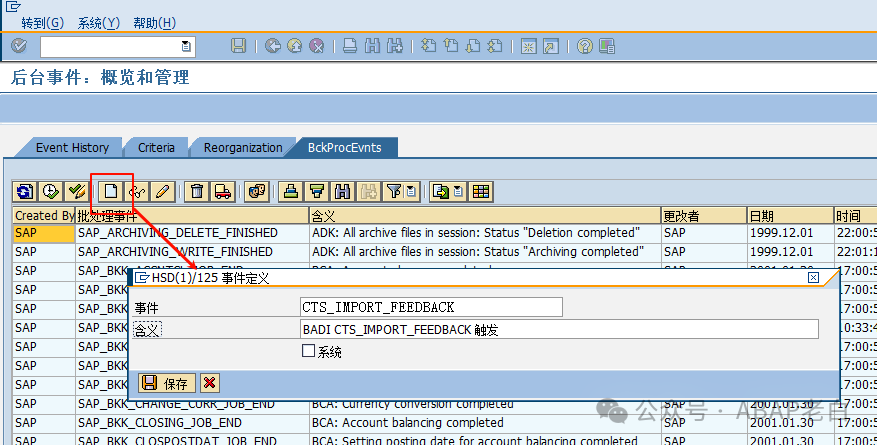Viewport: 877px width, 445px height.
Task: Switch to the Reorganization tab
Action: pyautogui.click(x=243, y=148)
